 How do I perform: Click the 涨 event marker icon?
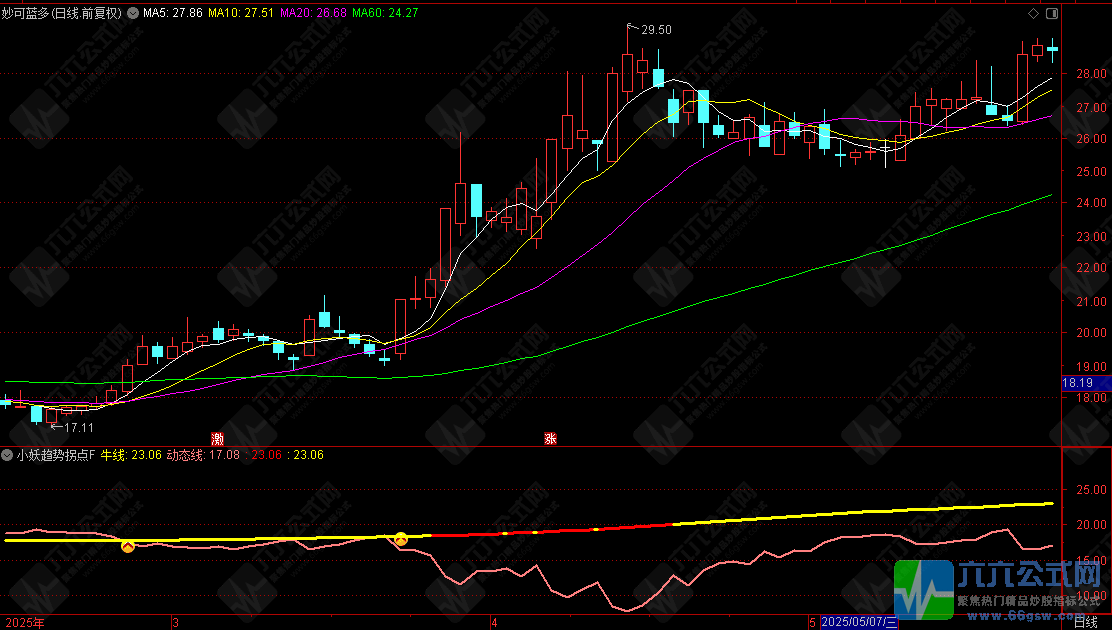(x=550, y=438)
